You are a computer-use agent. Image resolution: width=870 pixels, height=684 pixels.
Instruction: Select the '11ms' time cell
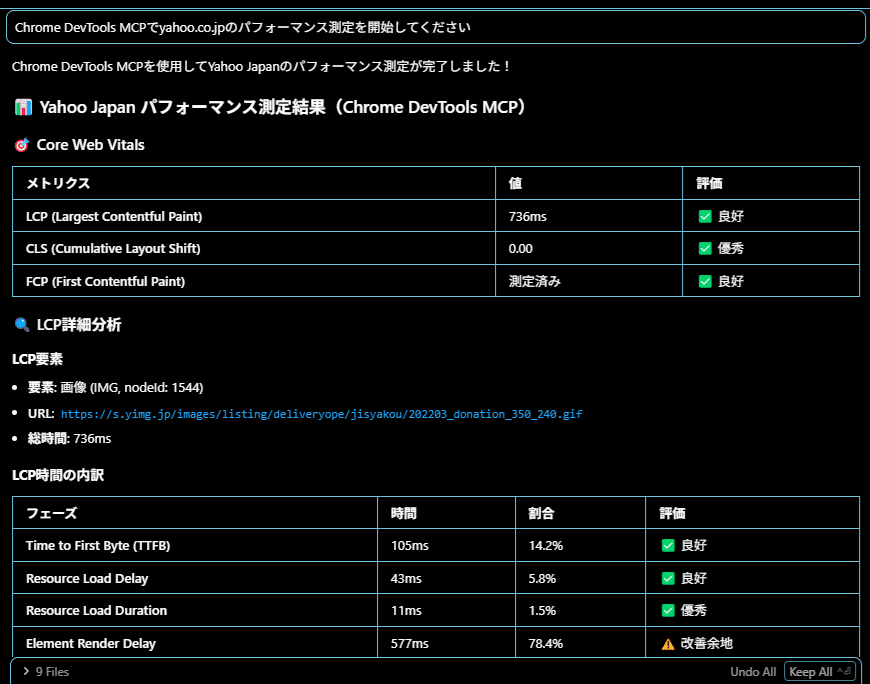point(446,610)
